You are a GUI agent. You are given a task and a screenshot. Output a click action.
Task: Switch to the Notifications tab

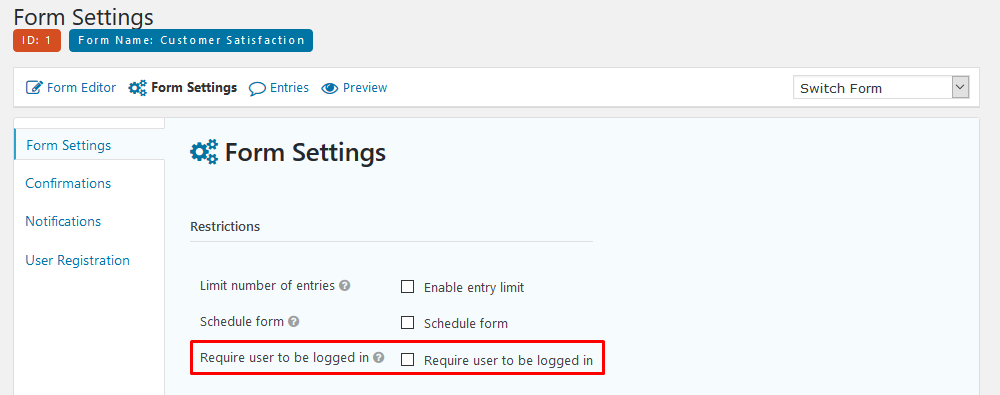(63, 221)
